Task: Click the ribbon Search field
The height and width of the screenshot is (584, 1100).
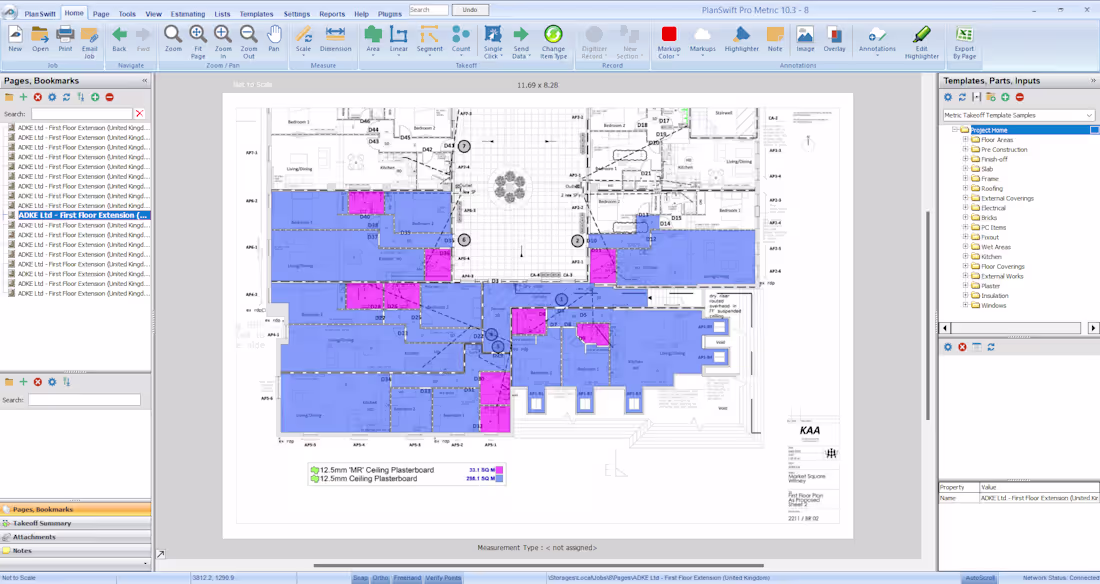Action: [x=429, y=10]
